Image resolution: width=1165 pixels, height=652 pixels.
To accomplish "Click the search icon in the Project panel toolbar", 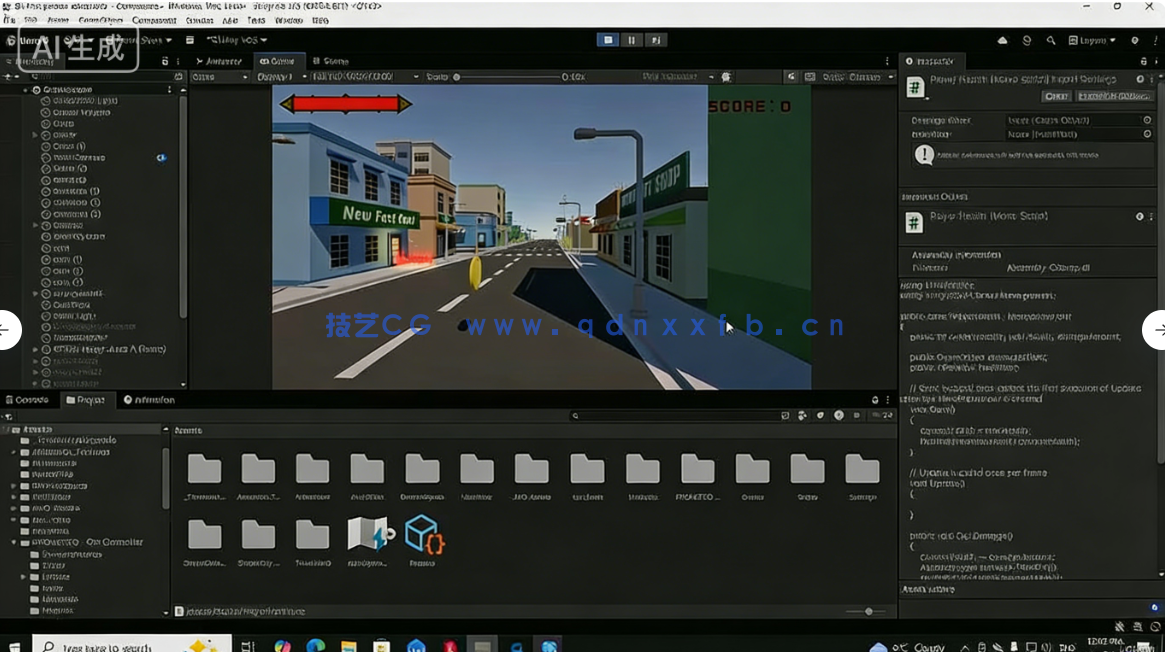I will (x=574, y=415).
